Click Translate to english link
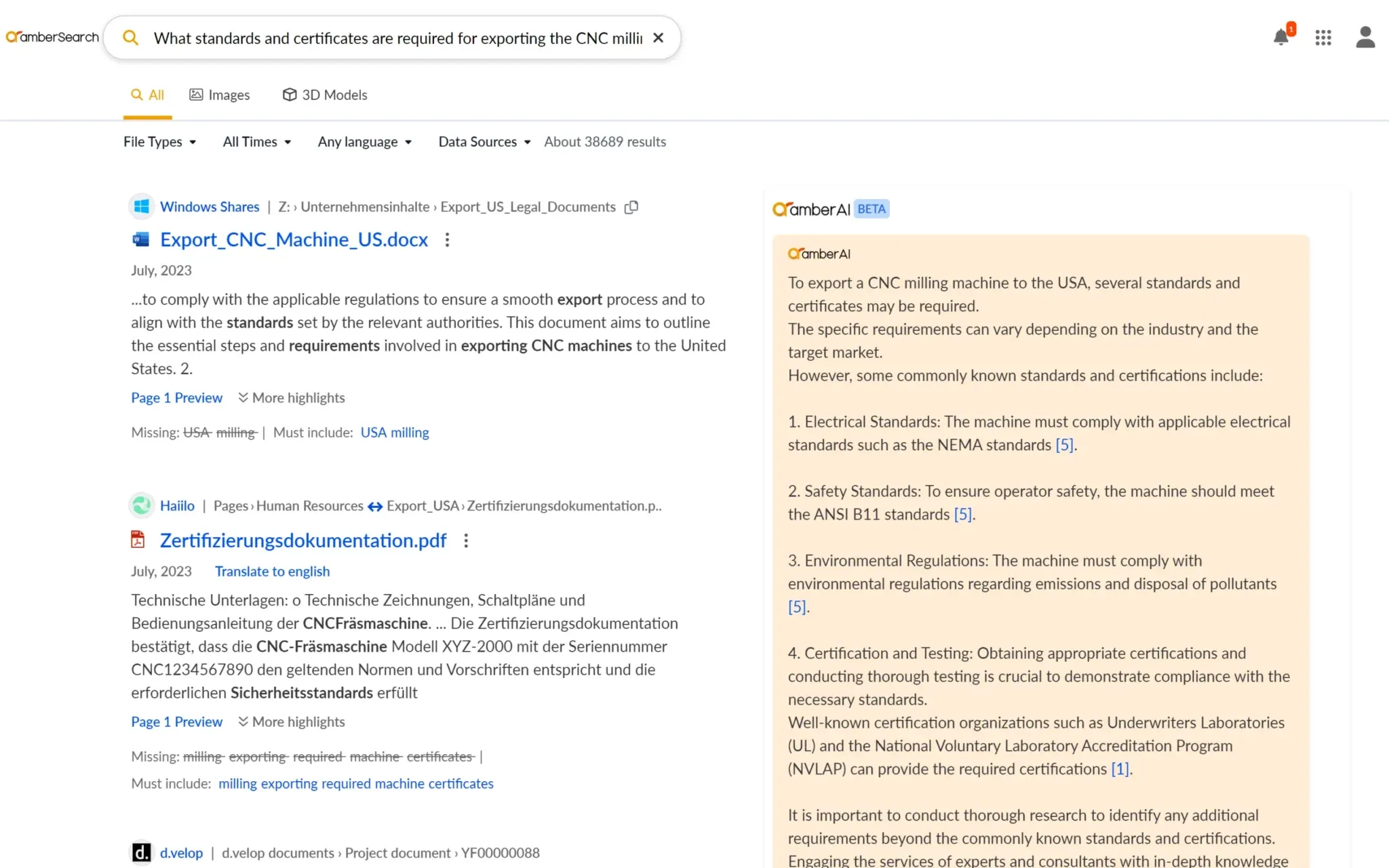Image resolution: width=1389 pixels, height=868 pixels. click(272, 571)
